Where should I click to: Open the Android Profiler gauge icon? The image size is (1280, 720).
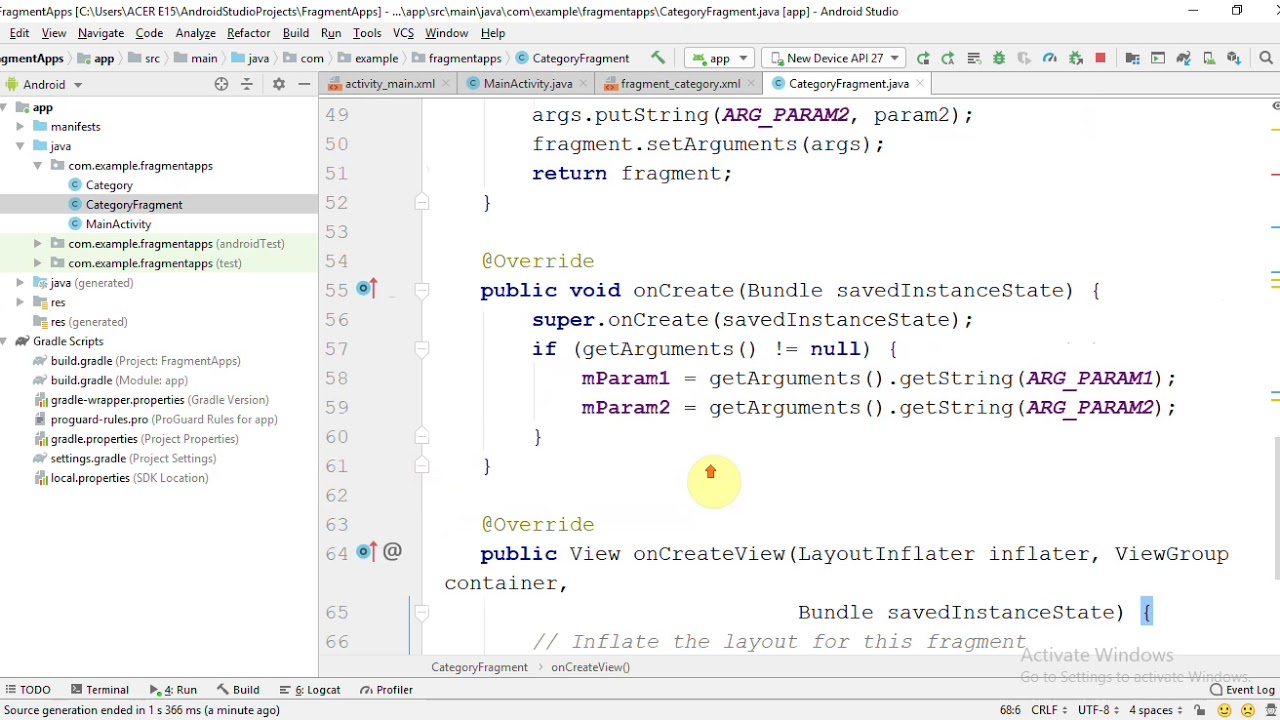(x=1050, y=58)
